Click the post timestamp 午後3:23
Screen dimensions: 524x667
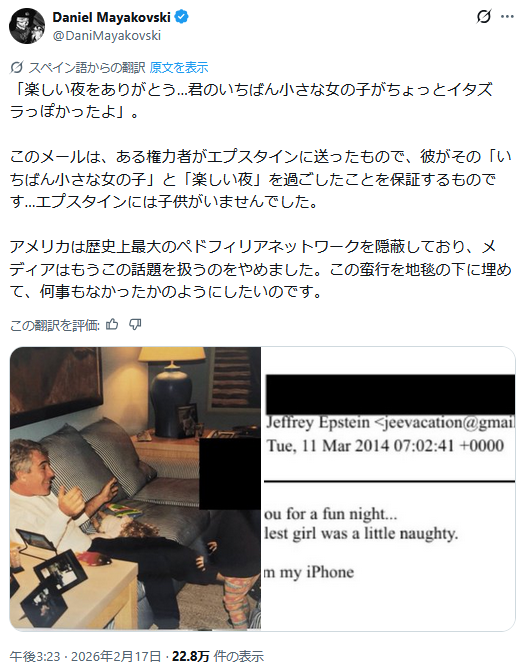coord(35,656)
